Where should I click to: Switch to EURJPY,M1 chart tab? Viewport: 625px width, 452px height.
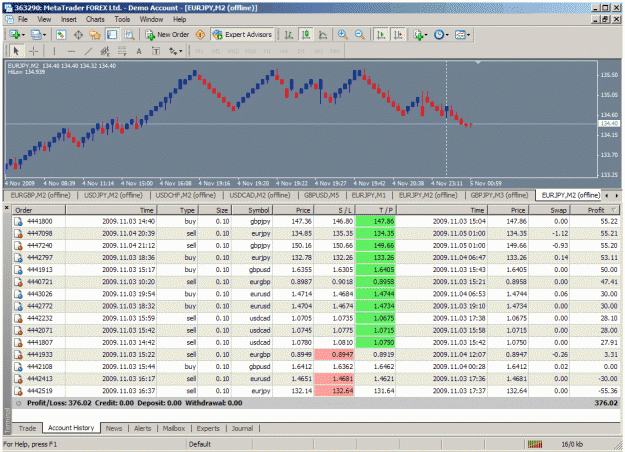(x=368, y=195)
